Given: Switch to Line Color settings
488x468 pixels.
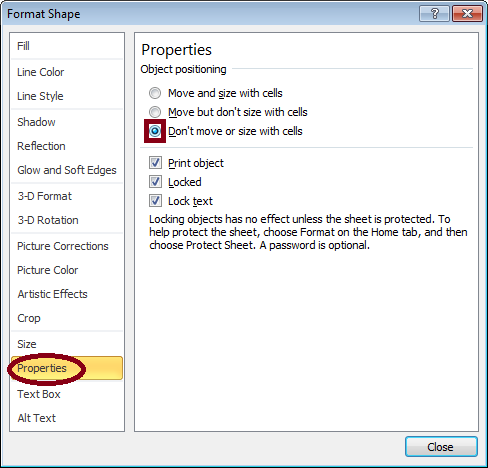Looking at the screenshot, I should (x=67, y=72).
